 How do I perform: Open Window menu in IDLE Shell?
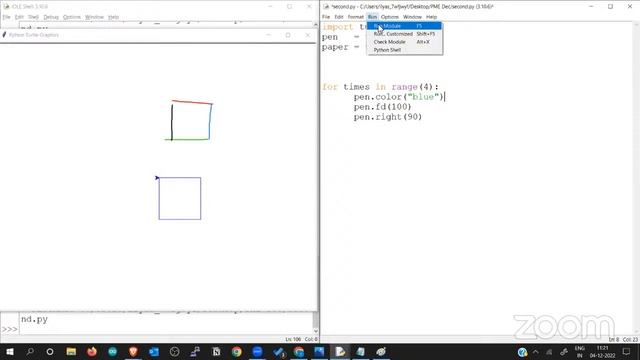point(94,17)
